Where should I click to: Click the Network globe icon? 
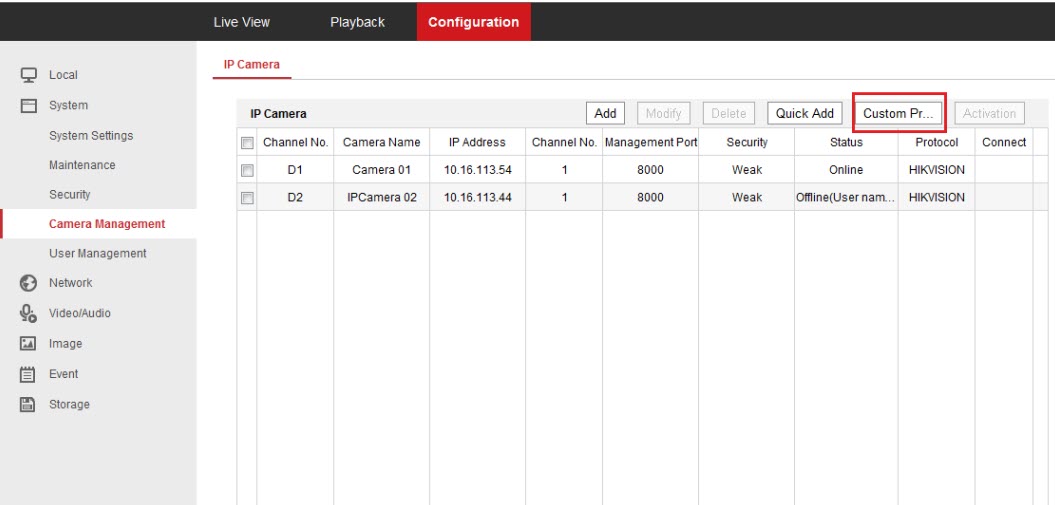pos(29,283)
